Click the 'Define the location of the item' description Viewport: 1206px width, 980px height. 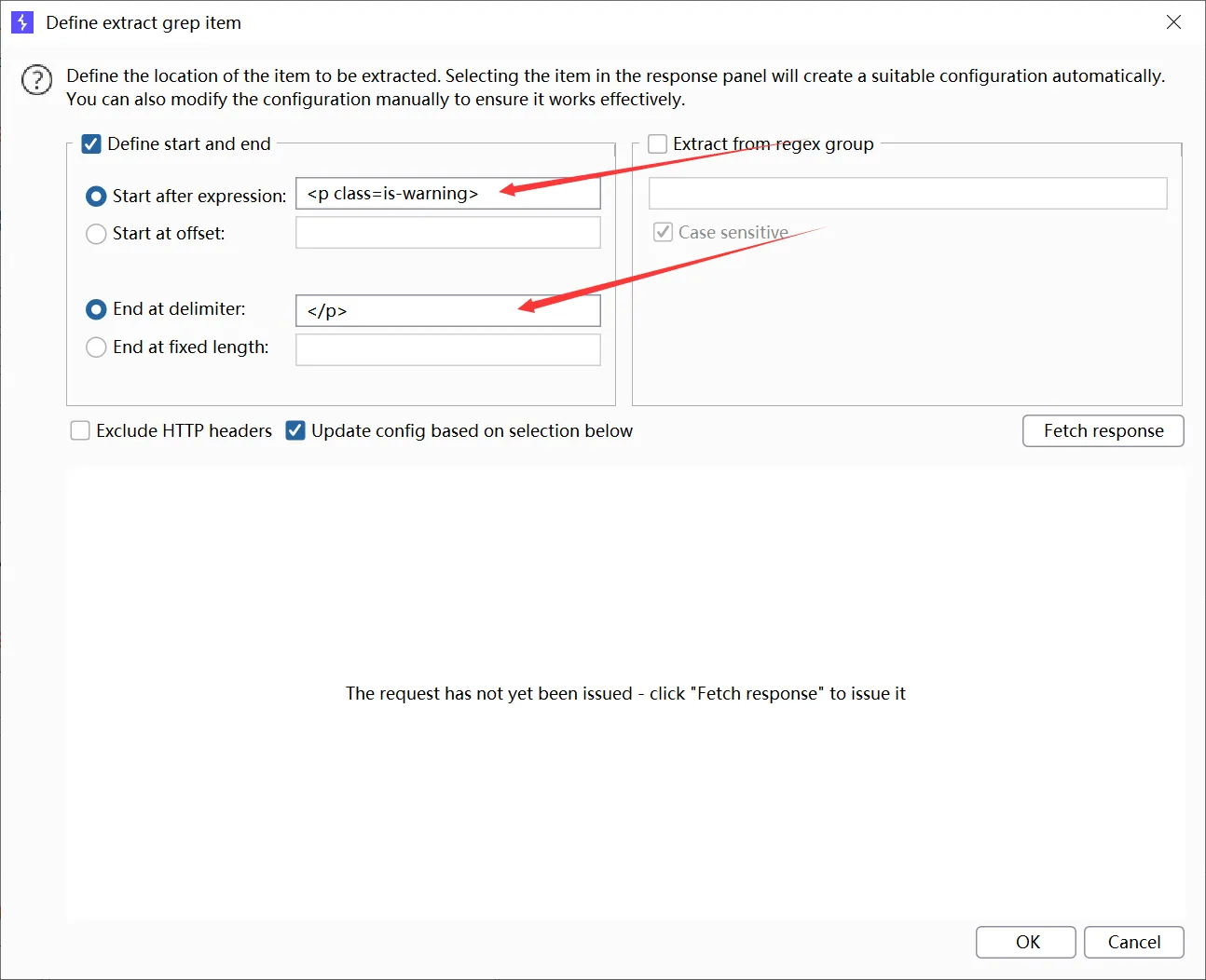pyautogui.click(x=615, y=88)
